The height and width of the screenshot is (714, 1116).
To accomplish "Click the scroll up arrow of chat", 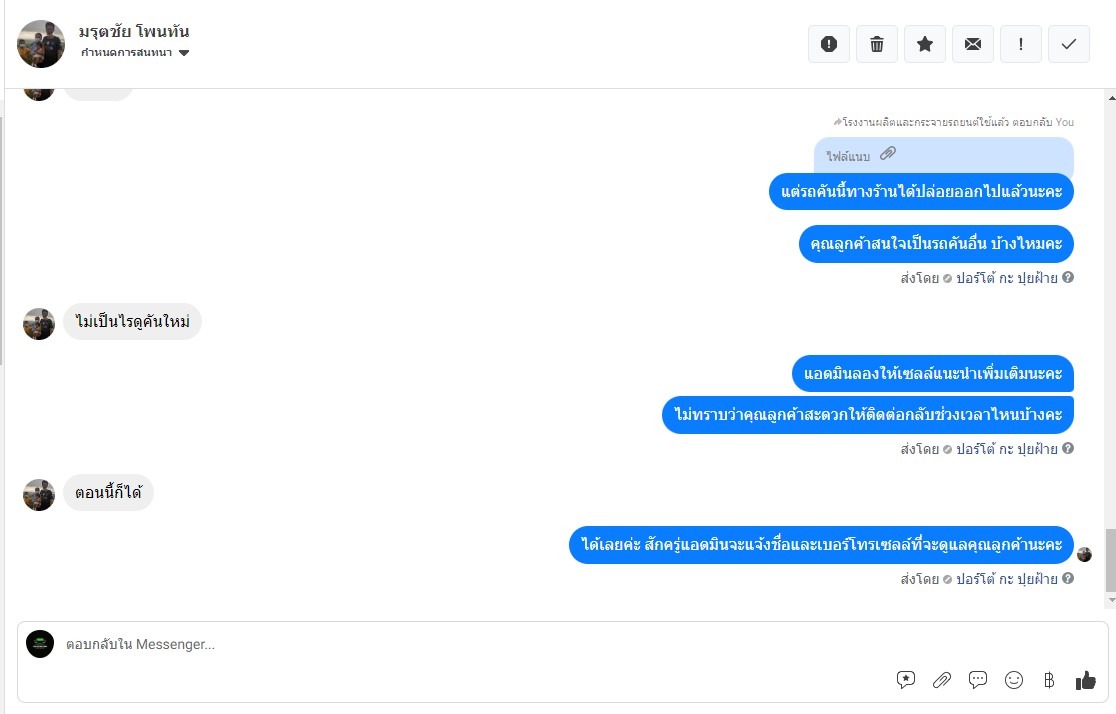I will 1111,98.
